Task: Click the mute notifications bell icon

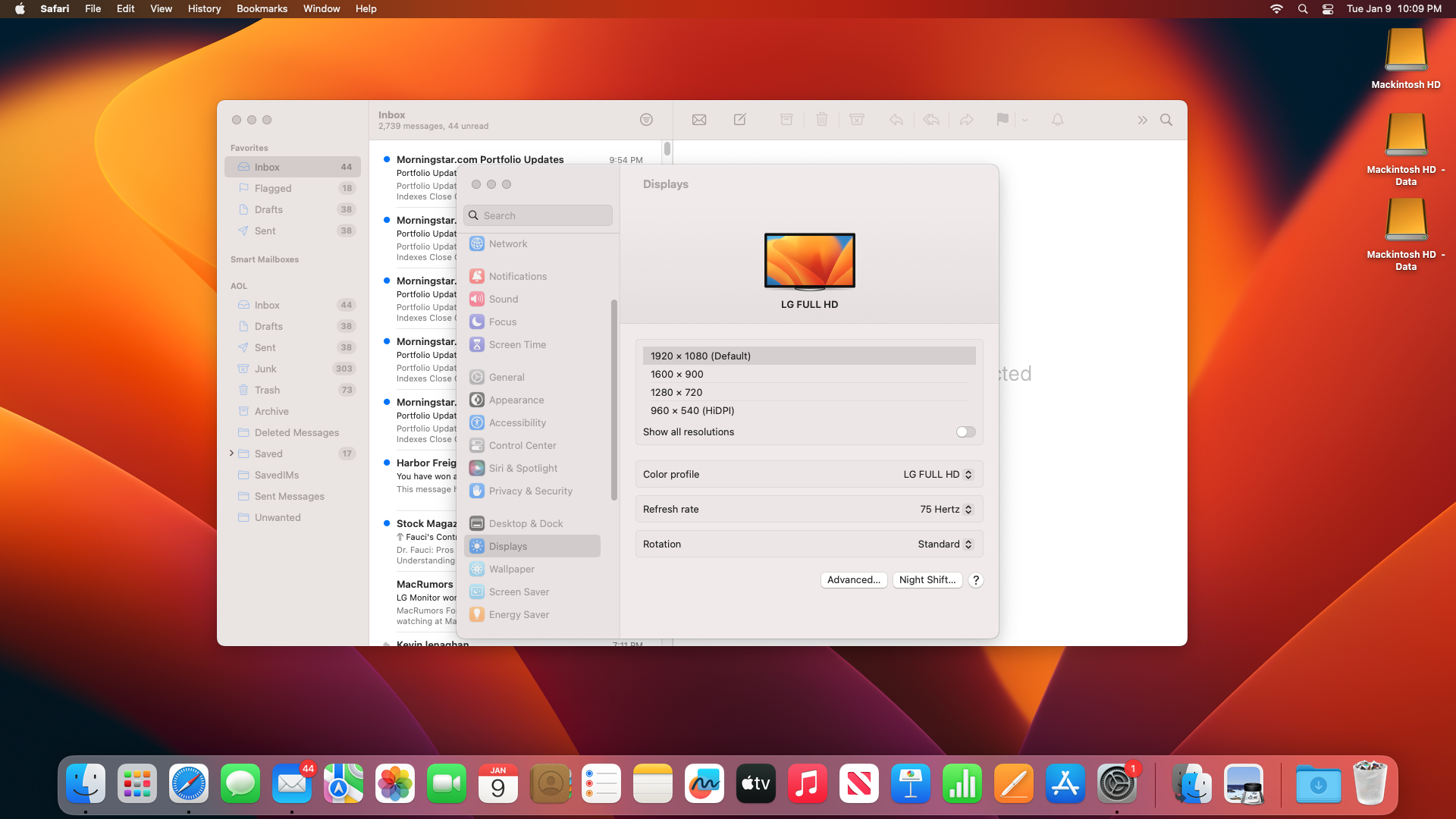Action: pos(1057,120)
